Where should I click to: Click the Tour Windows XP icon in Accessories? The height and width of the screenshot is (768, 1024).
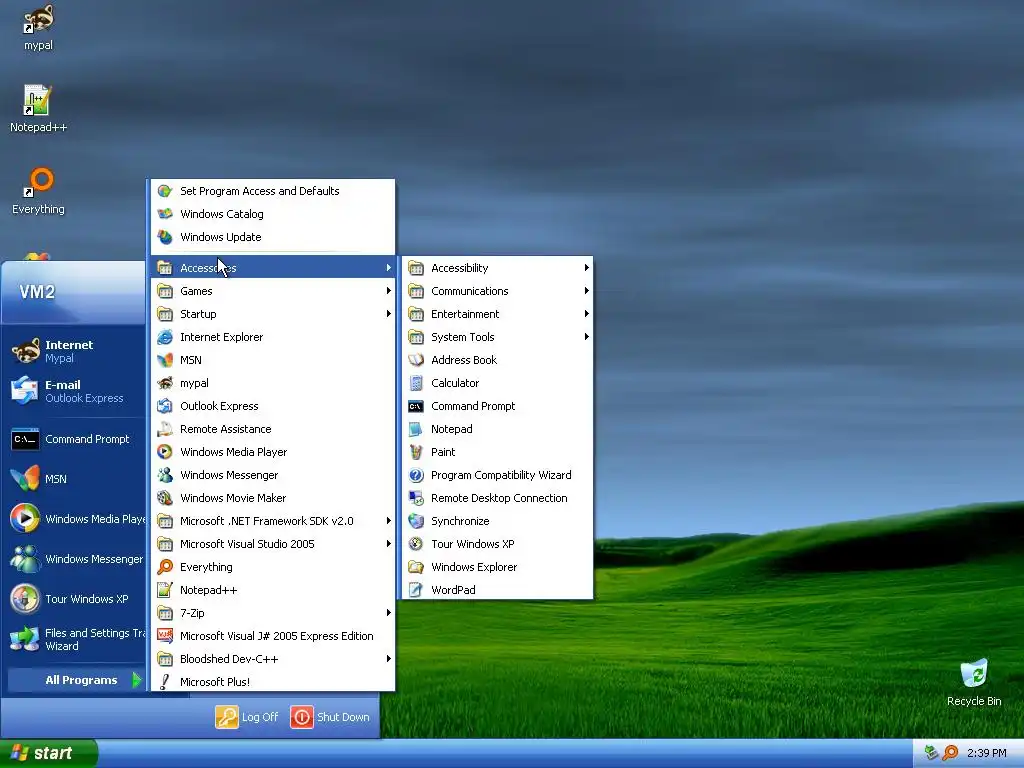click(416, 544)
